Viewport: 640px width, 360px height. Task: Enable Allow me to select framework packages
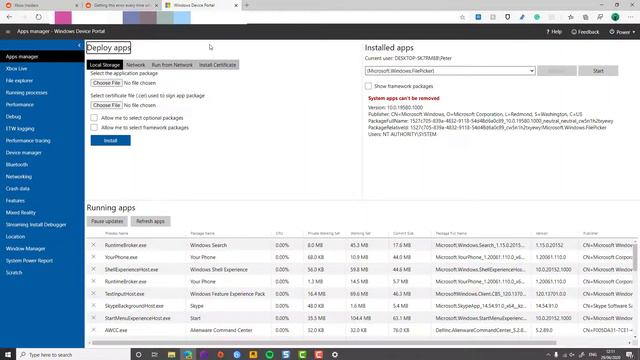pos(94,128)
